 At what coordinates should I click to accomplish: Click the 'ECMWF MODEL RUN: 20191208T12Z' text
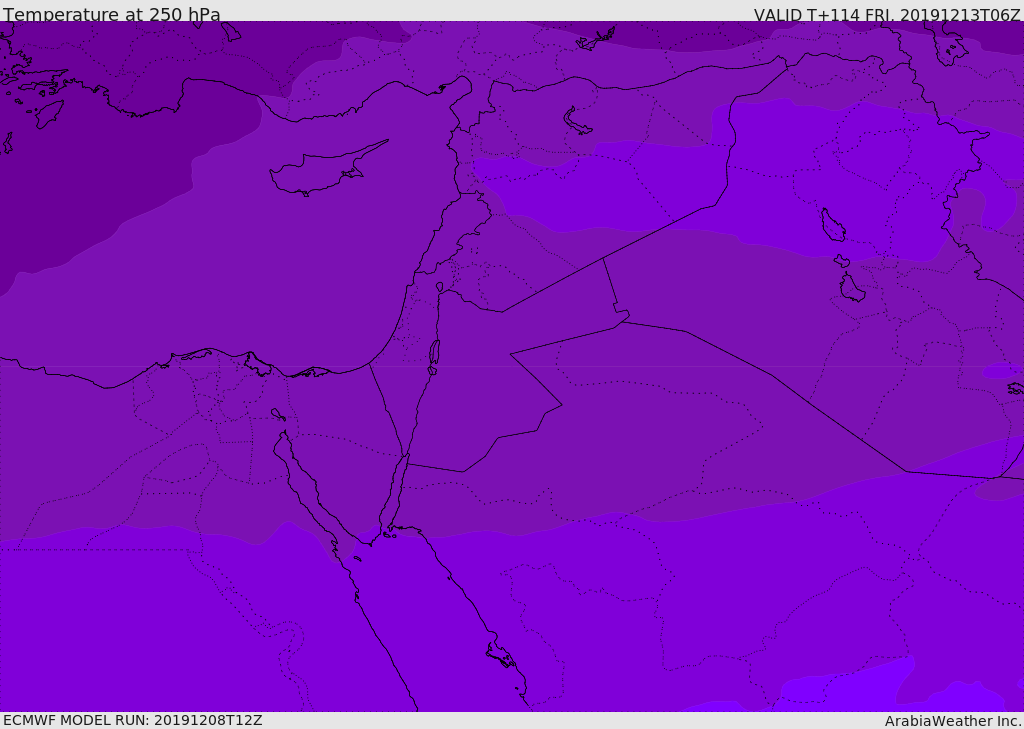point(133,720)
